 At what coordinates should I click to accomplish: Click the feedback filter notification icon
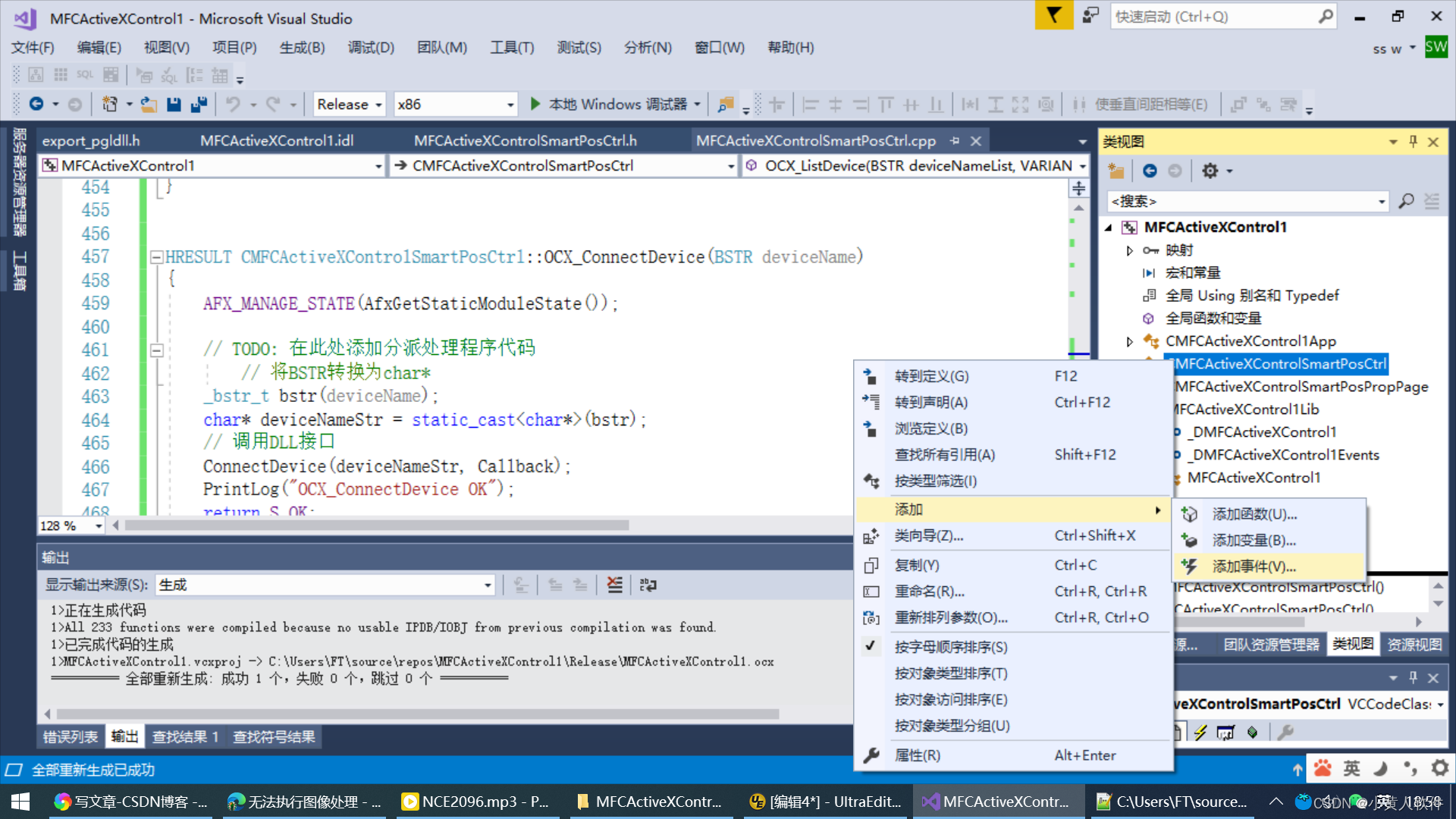click(1053, 15)
